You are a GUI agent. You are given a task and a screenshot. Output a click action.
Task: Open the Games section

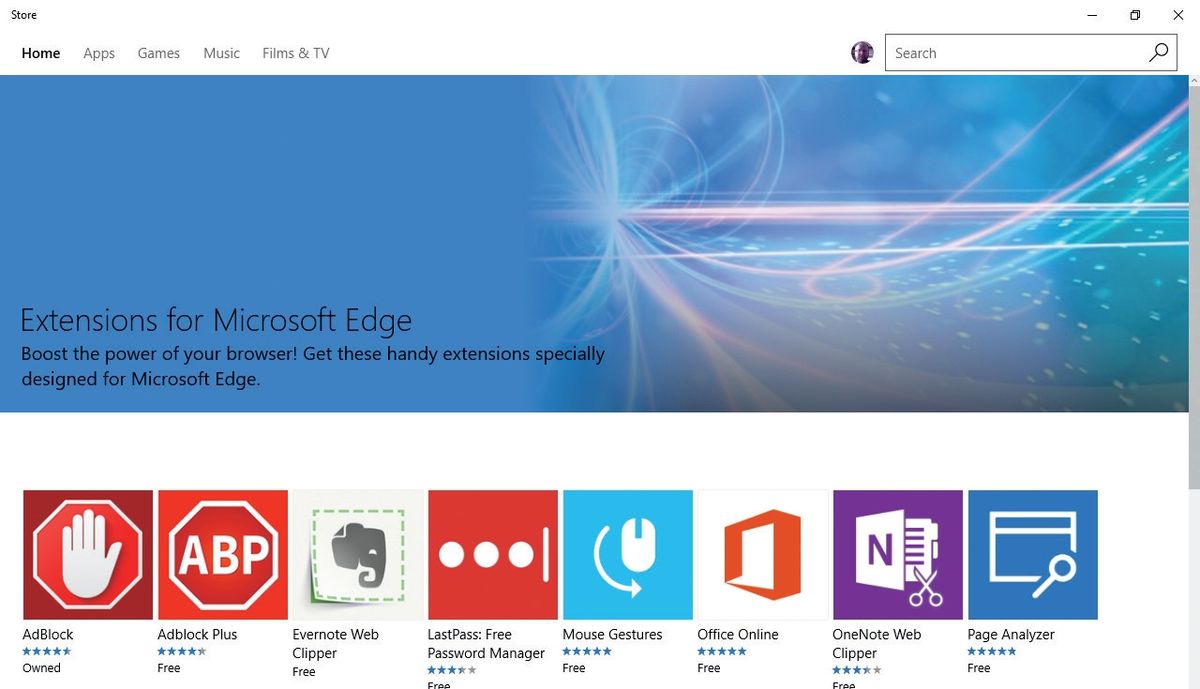point(158,53)
